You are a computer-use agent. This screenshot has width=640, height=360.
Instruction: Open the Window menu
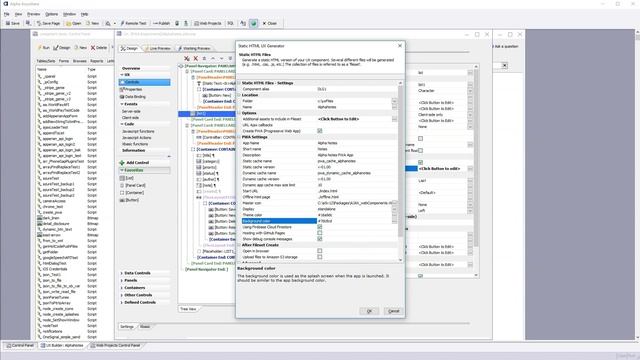[x=69, y=14]
